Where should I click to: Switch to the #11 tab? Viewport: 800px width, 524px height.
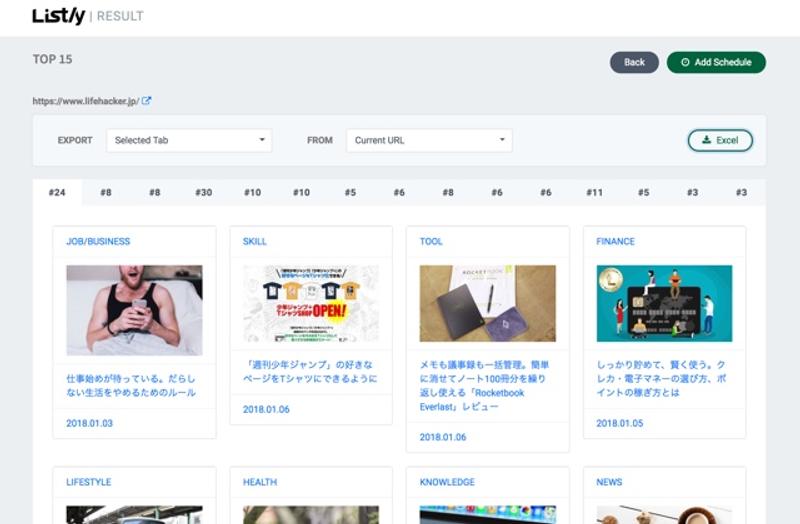pyautogui.click(x=594, y=192)
